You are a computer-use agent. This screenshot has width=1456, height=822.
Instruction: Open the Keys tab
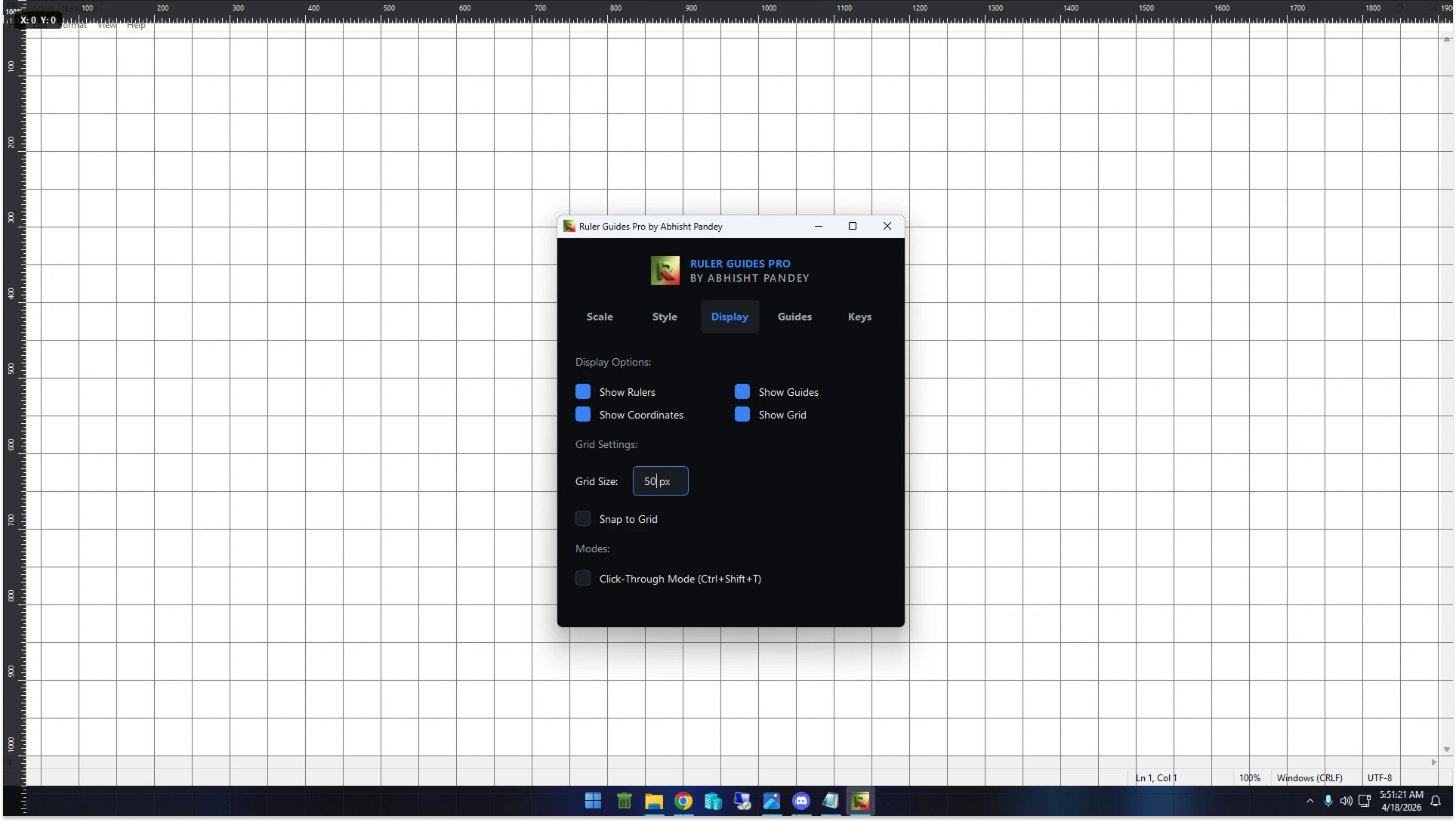[x=859, y=317]
